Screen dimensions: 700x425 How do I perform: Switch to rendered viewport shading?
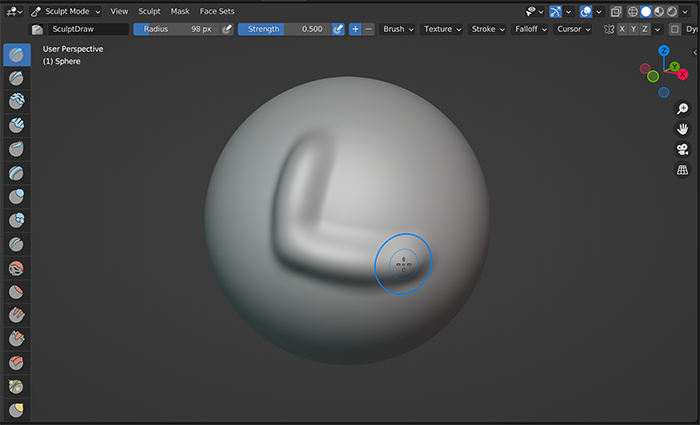point(672,12)
